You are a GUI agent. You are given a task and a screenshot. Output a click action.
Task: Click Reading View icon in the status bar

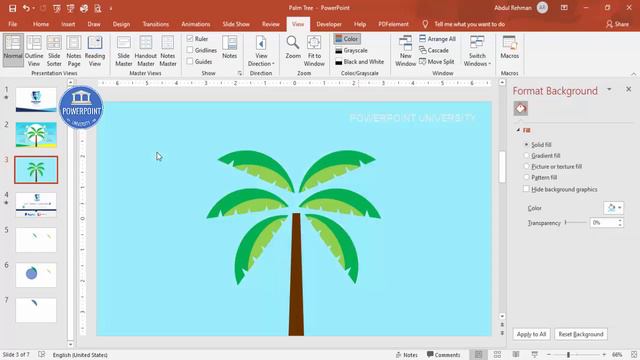(x=516, y=355)
